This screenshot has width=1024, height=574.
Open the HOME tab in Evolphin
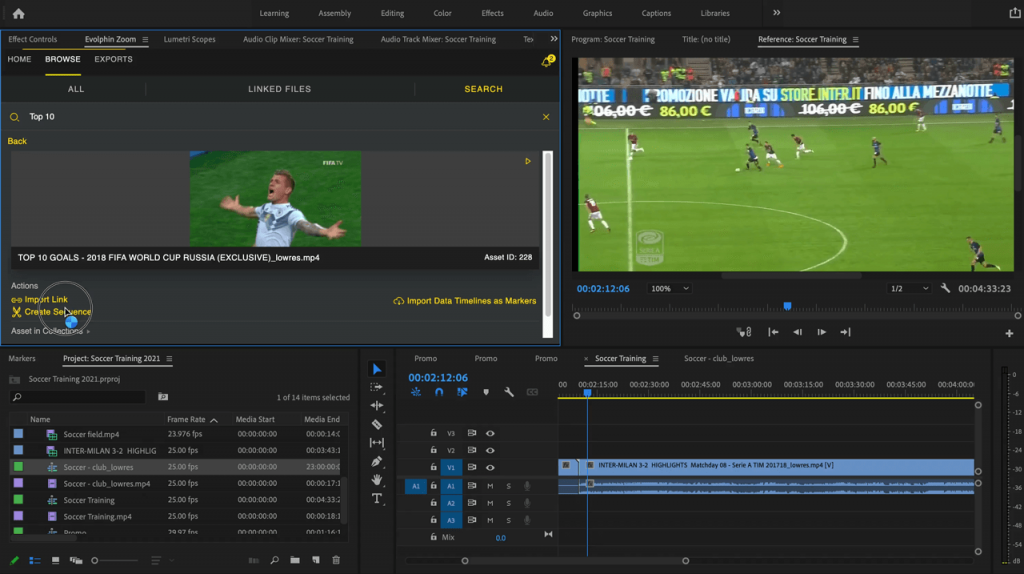(x=19, y=59)
